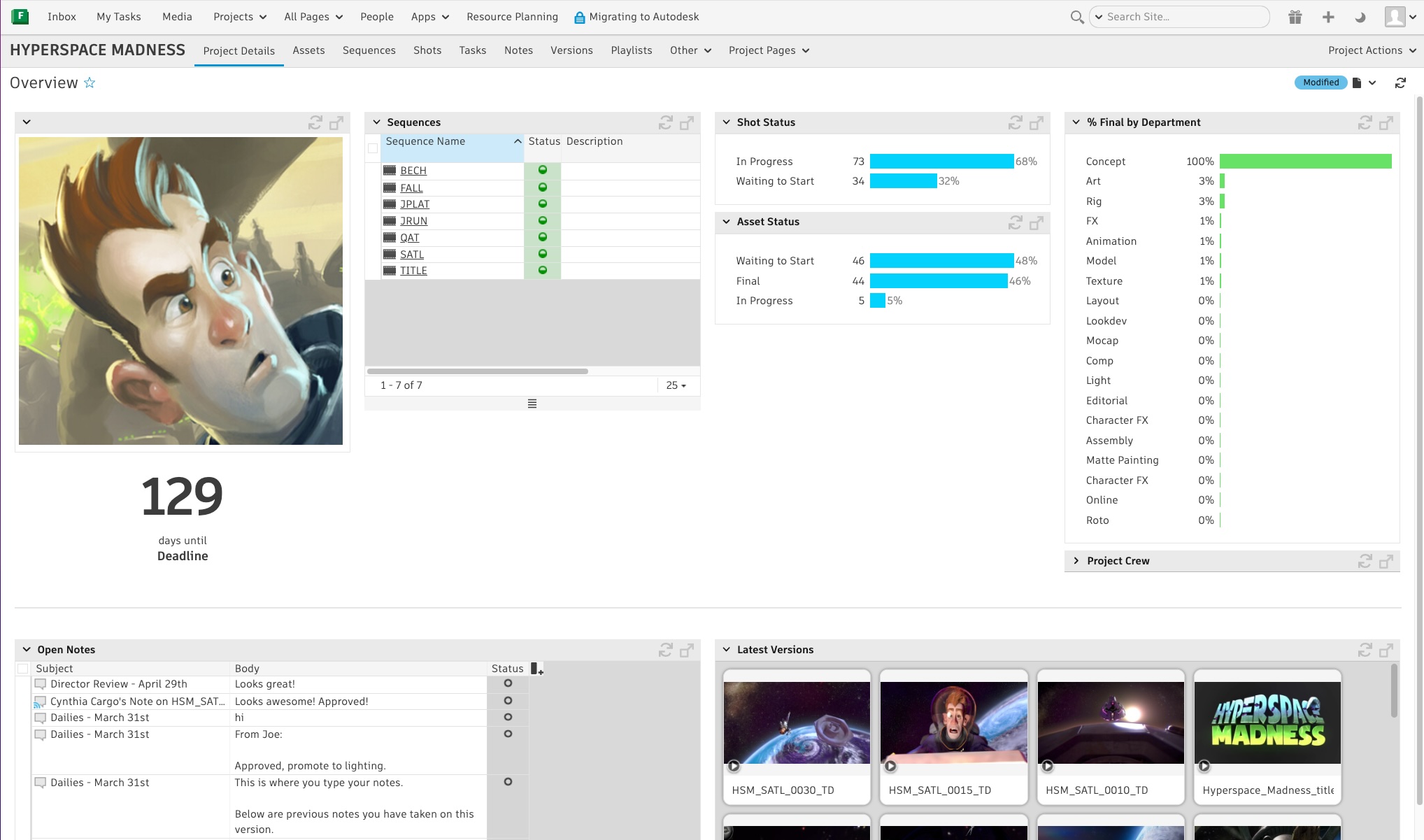Refresh the Open Notes widget
The height and width of the screenshot is (840, 1424).
tap(666, 650)
